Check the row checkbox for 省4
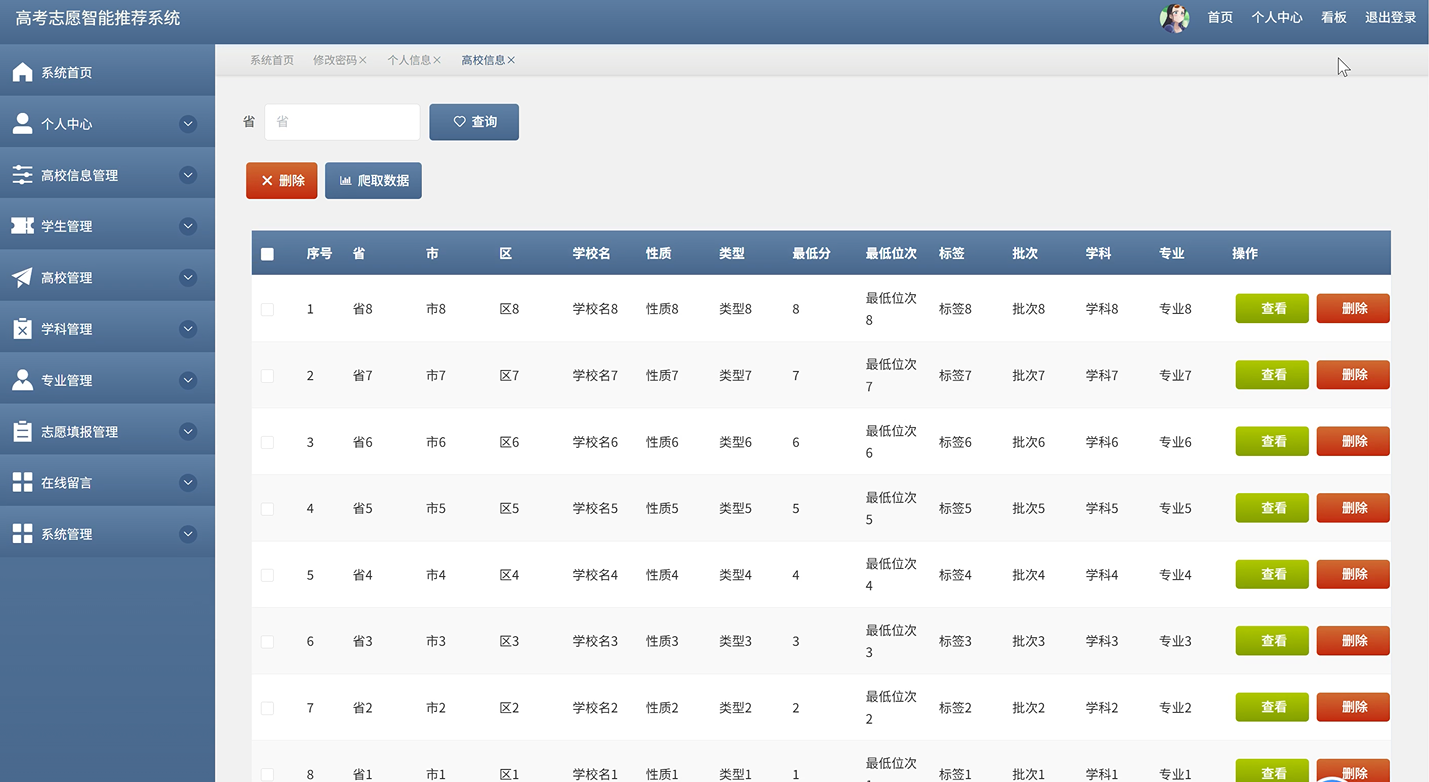The height and width of the screenshot is (782, 1429). pyautogui.click(x=267, y=575)
